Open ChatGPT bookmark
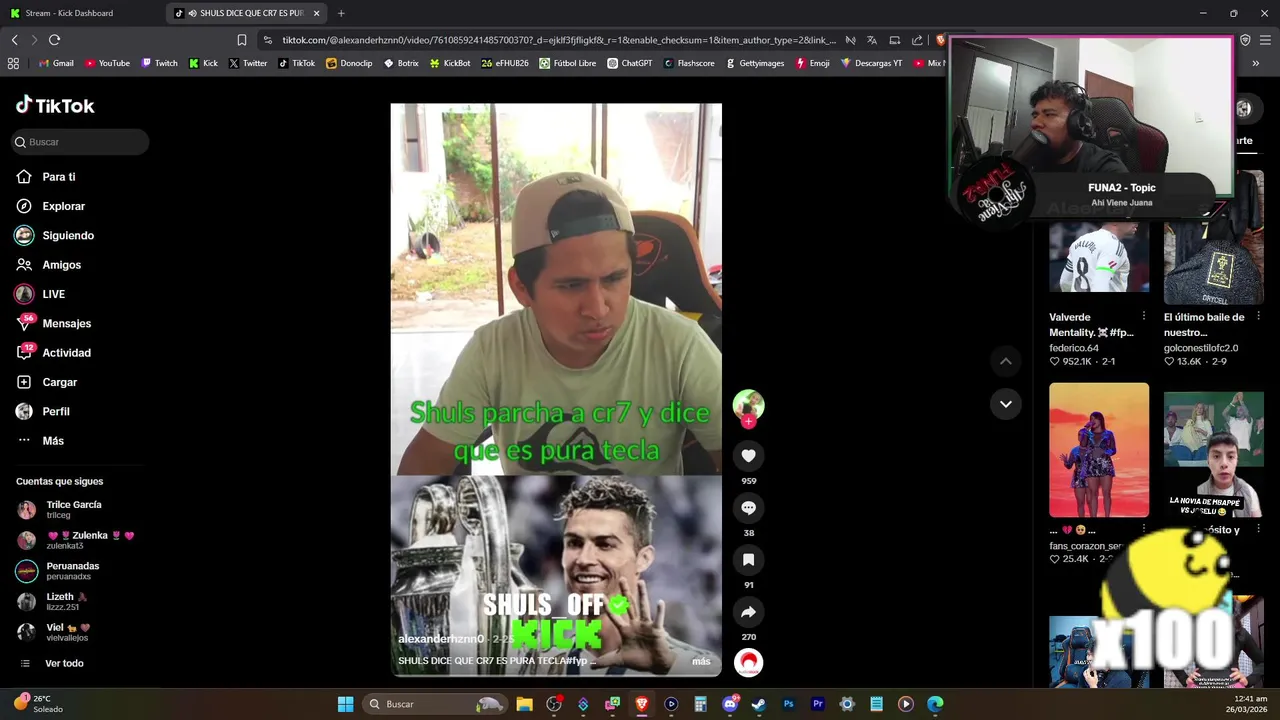1280x720 pixels. (630, 63)
